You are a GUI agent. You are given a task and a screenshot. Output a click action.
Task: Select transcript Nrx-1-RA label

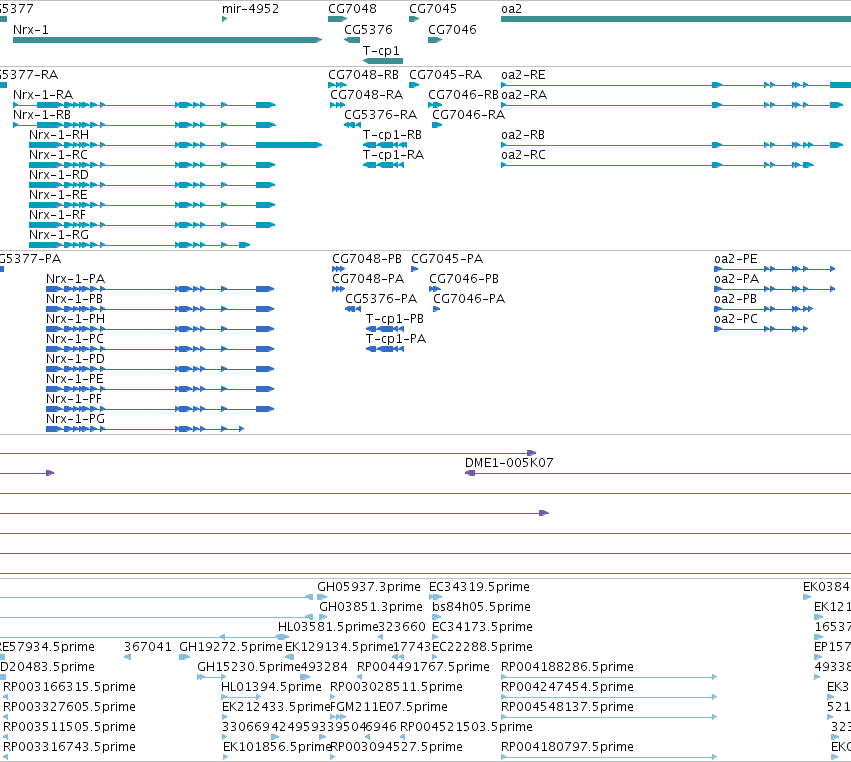[x=43, y=95]
